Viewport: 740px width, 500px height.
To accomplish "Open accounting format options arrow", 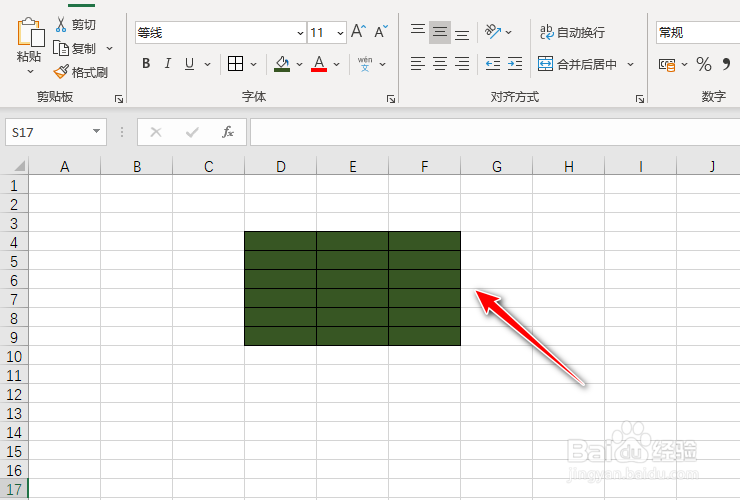I will (x=684, y=64).
